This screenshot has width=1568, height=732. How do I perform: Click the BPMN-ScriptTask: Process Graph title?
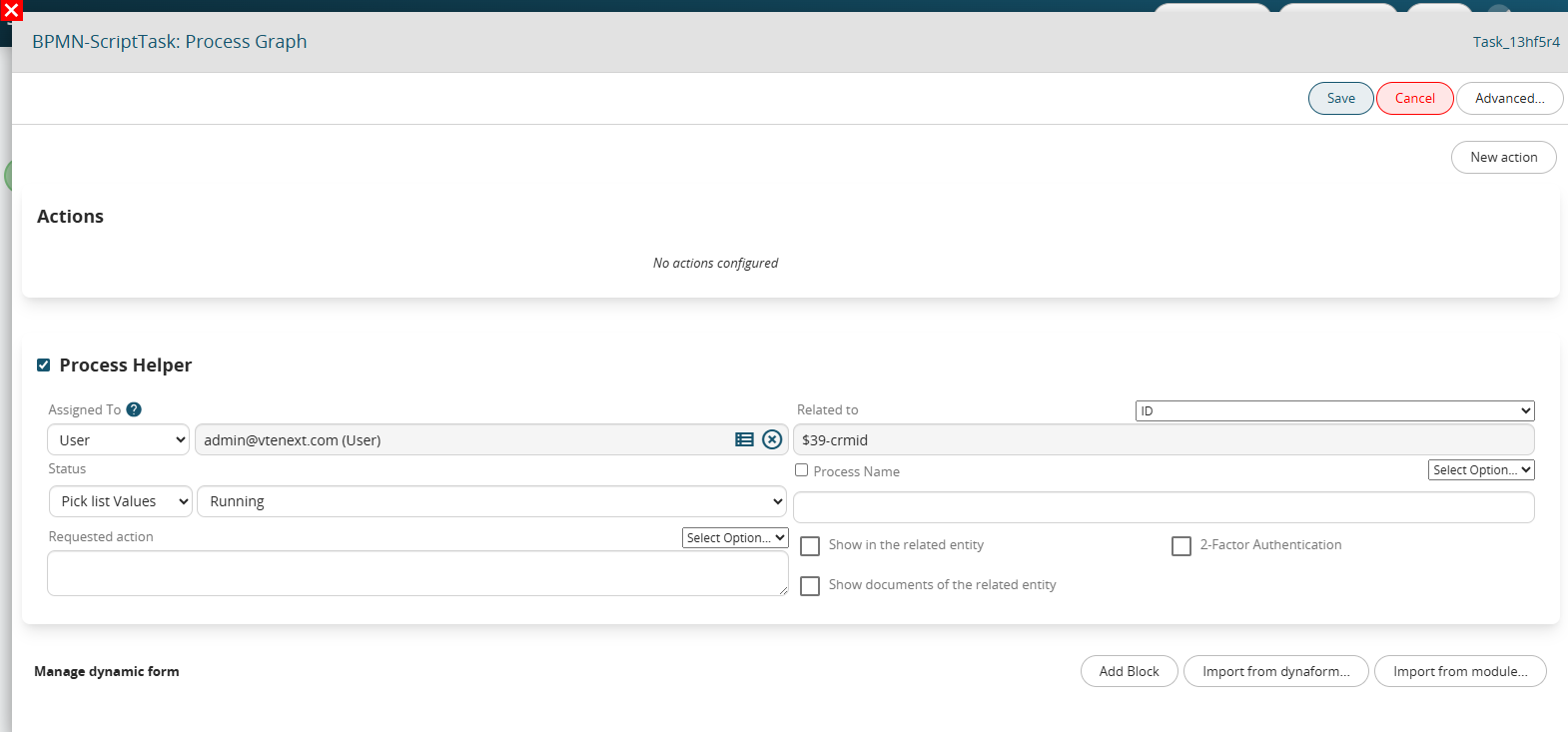170,42
